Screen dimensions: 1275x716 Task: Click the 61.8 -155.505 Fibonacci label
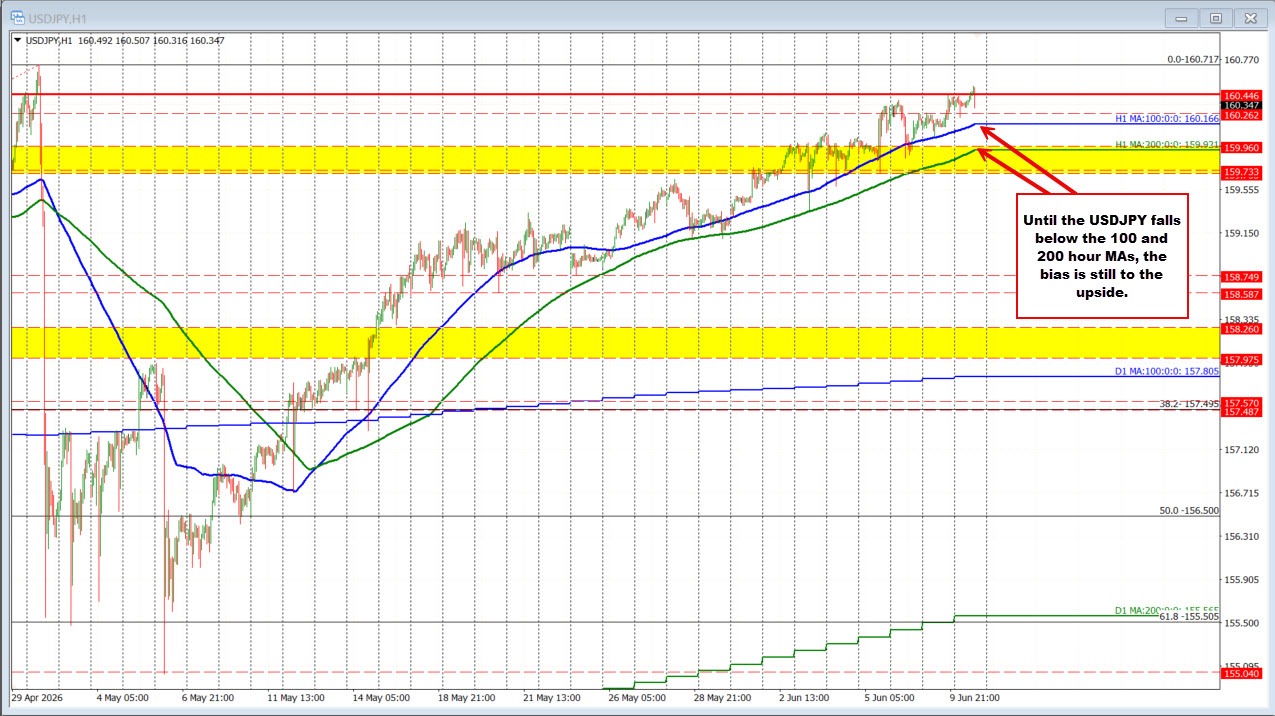point(1189,617)
